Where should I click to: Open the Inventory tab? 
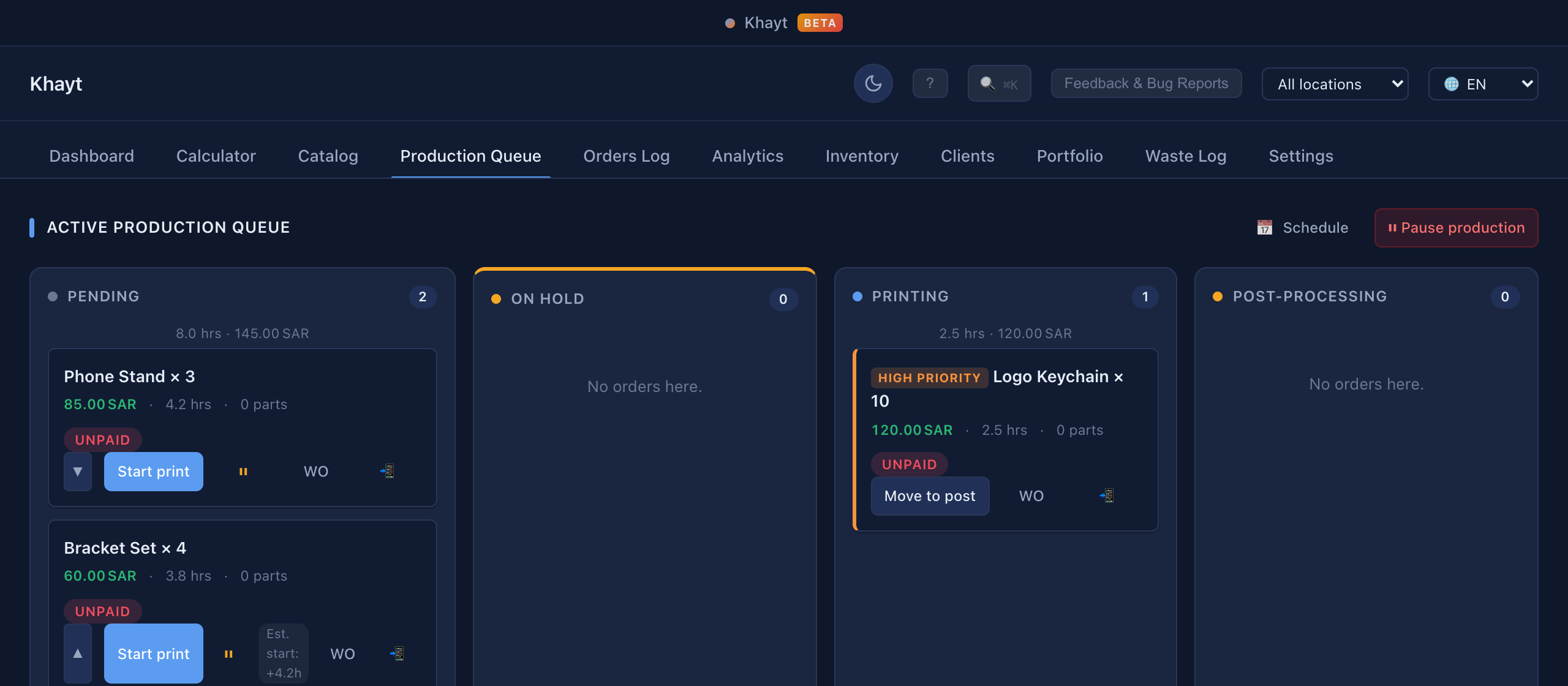point(862,156)
